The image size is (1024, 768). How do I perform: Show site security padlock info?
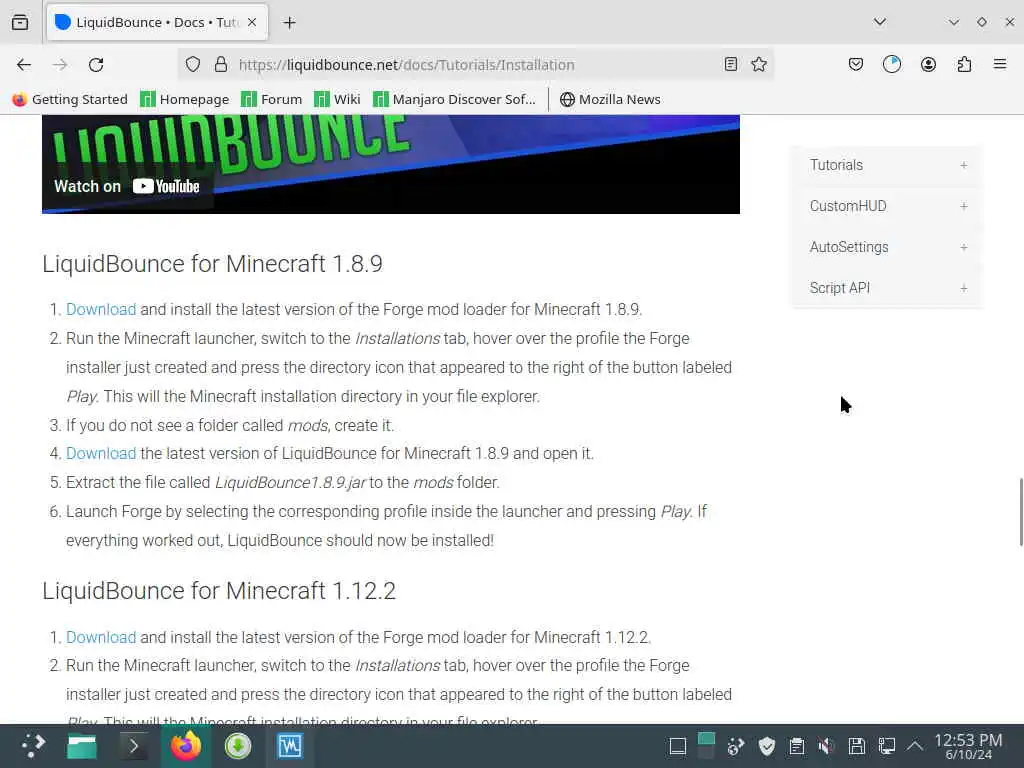pyautogui.click(x=221, y=65)
